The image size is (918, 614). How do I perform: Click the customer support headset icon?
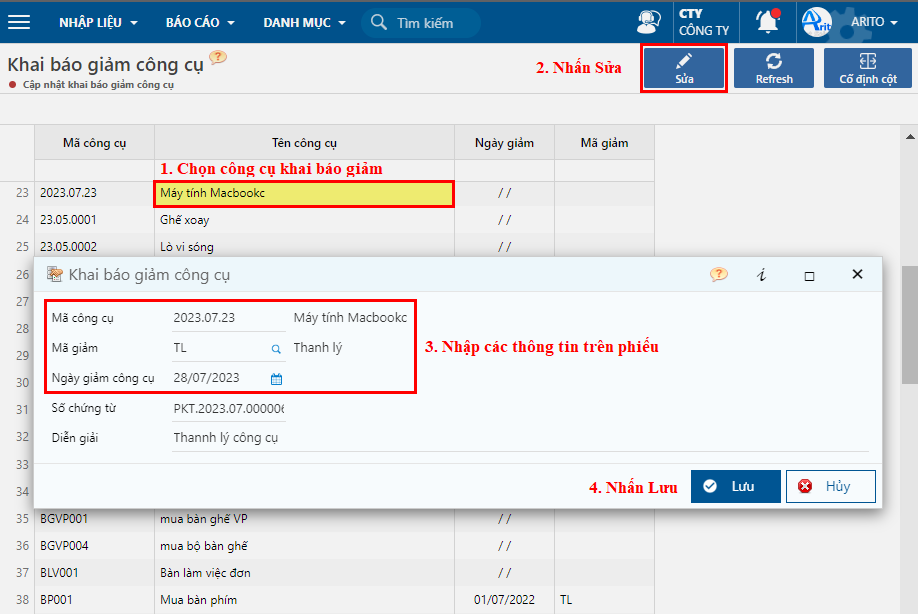click(x=648, y=22)
